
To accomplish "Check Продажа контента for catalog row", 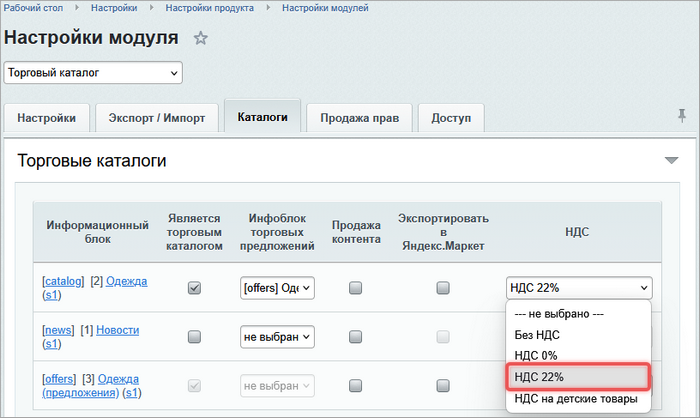I will coord(355,288).
